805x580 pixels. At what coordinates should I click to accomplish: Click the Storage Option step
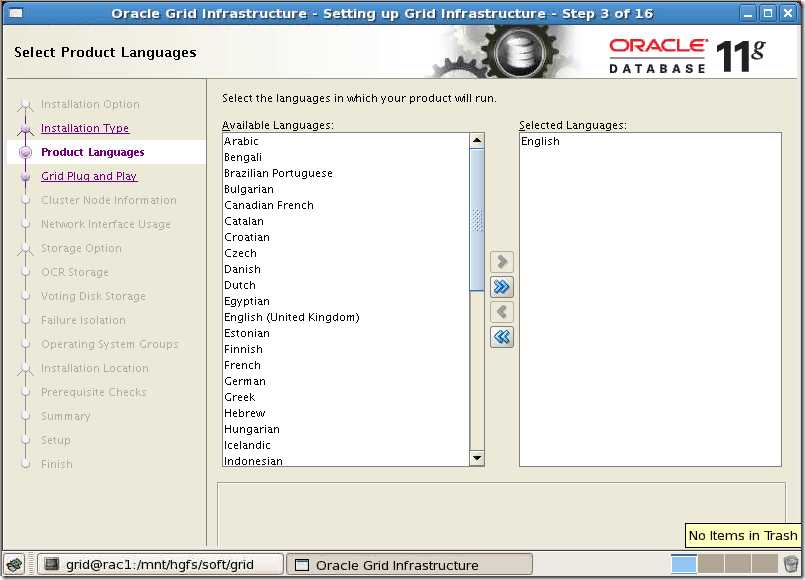(x=81, y=248)
